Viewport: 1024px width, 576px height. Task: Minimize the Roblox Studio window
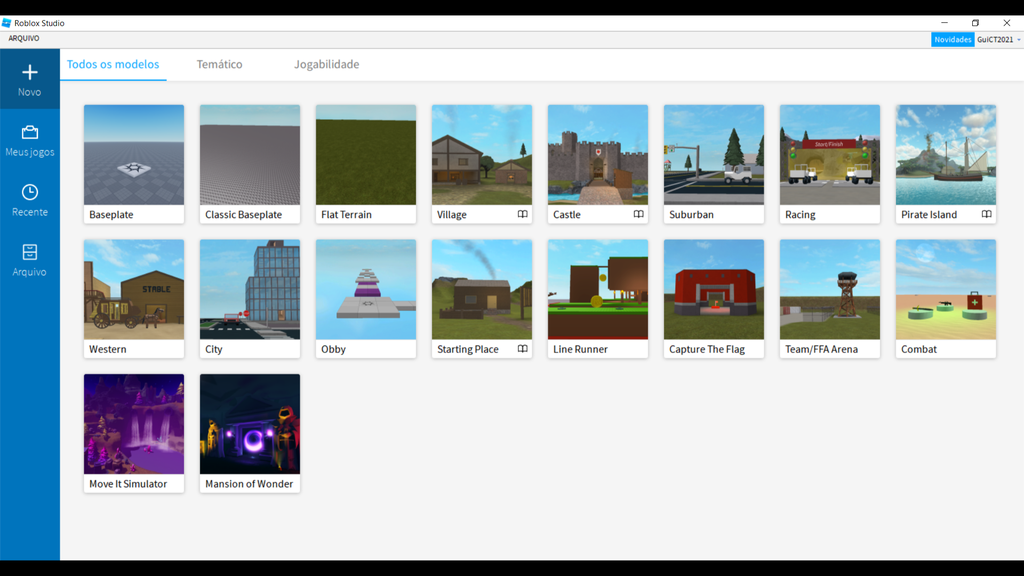[x=944, y=23]
